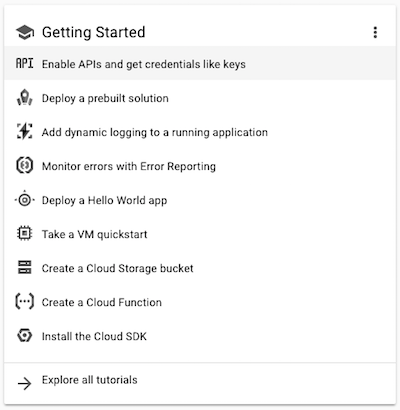Click the graduation cap Getting Started icon
Image resolution: width=400 pixels, height=410 pixels.
pyautogui.click(x=25, y=32)
